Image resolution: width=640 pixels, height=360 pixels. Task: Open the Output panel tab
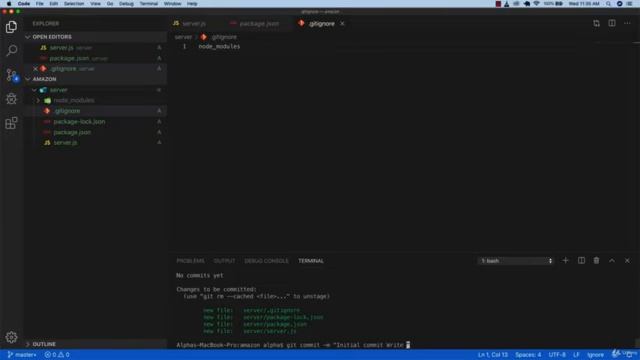pos(224,261)
